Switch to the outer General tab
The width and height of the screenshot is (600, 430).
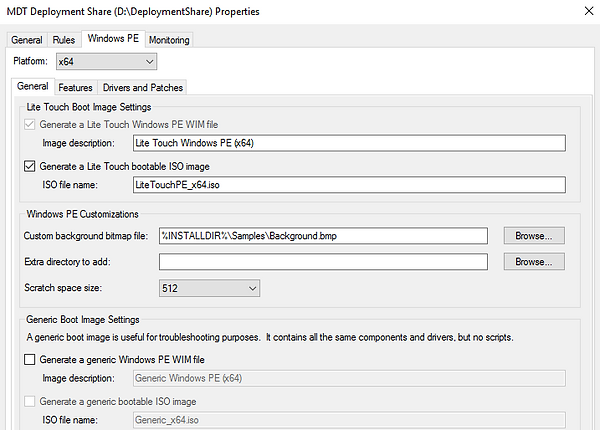[27, 40]
